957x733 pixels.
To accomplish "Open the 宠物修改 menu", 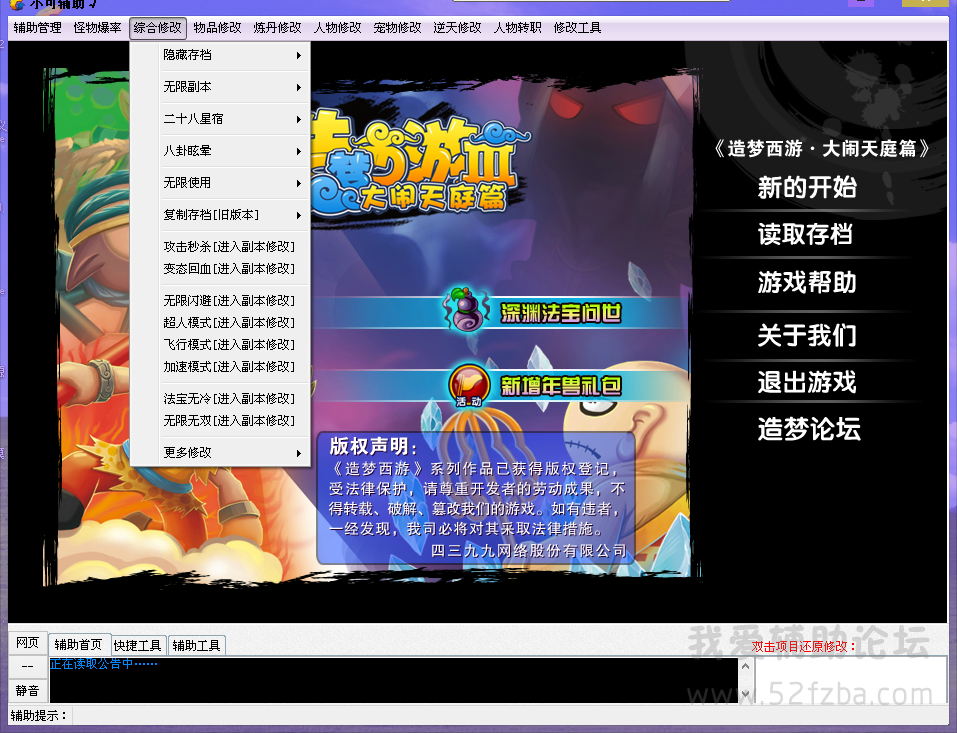I will click(397, 28).
